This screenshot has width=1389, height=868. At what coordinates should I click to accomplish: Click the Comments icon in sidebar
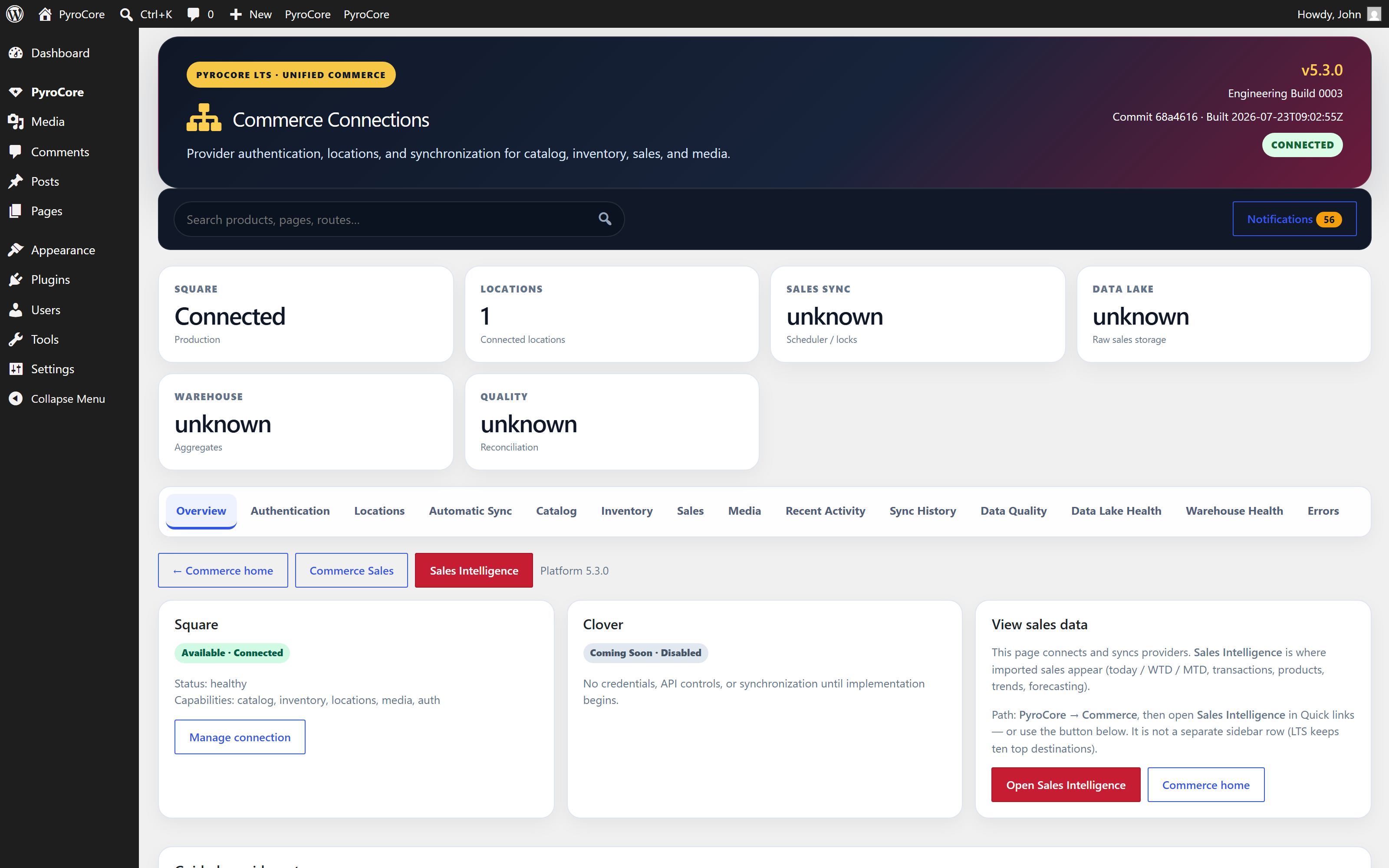coord(16,151)
